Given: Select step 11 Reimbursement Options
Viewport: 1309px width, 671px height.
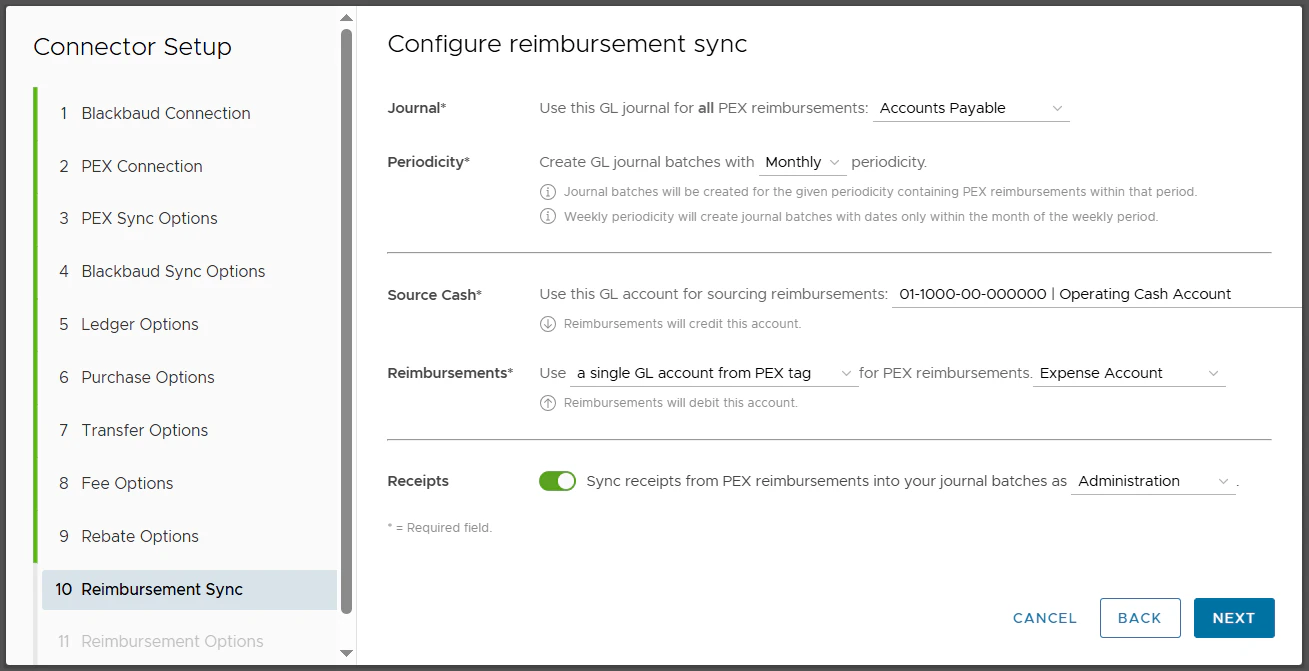Looking at the screenshot, I should point(189,641).
